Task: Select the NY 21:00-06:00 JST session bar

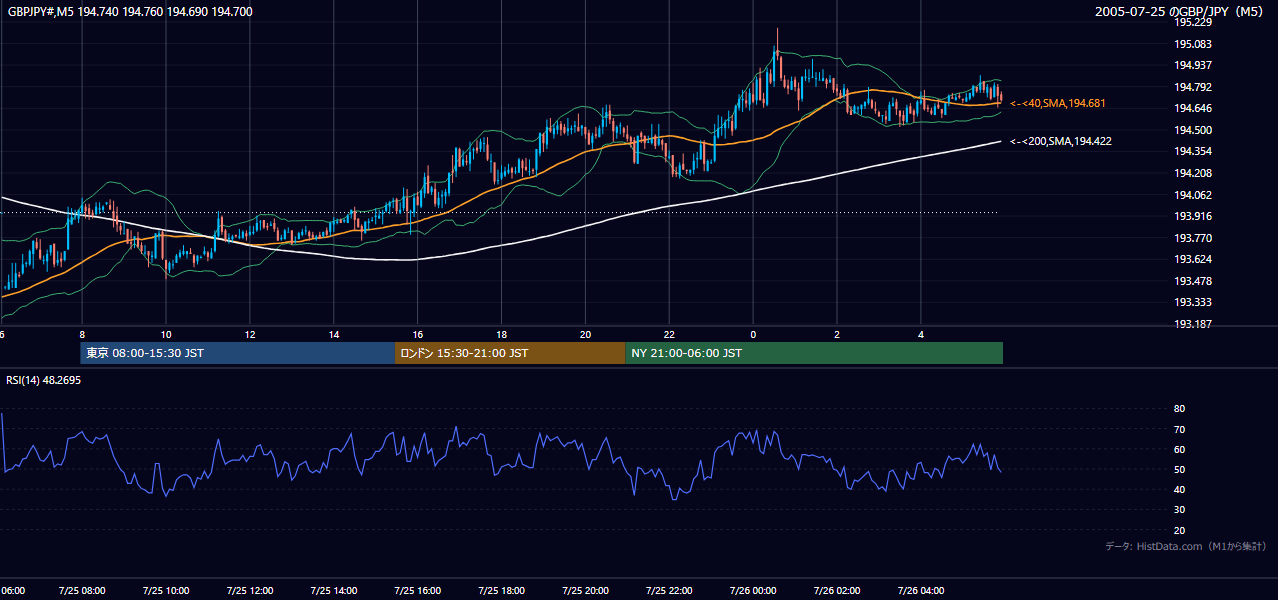Action: coord(814,353)
